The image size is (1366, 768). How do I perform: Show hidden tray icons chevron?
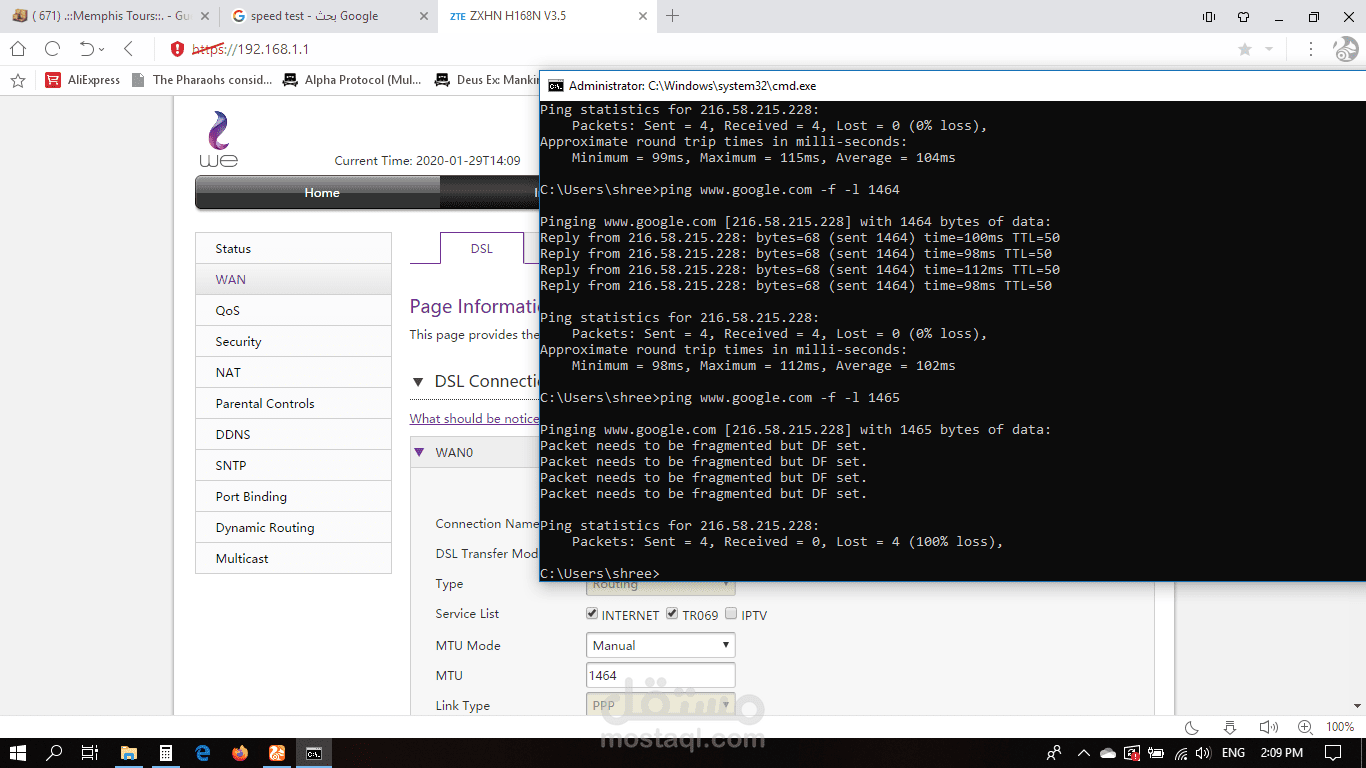tap(1082, 753)
